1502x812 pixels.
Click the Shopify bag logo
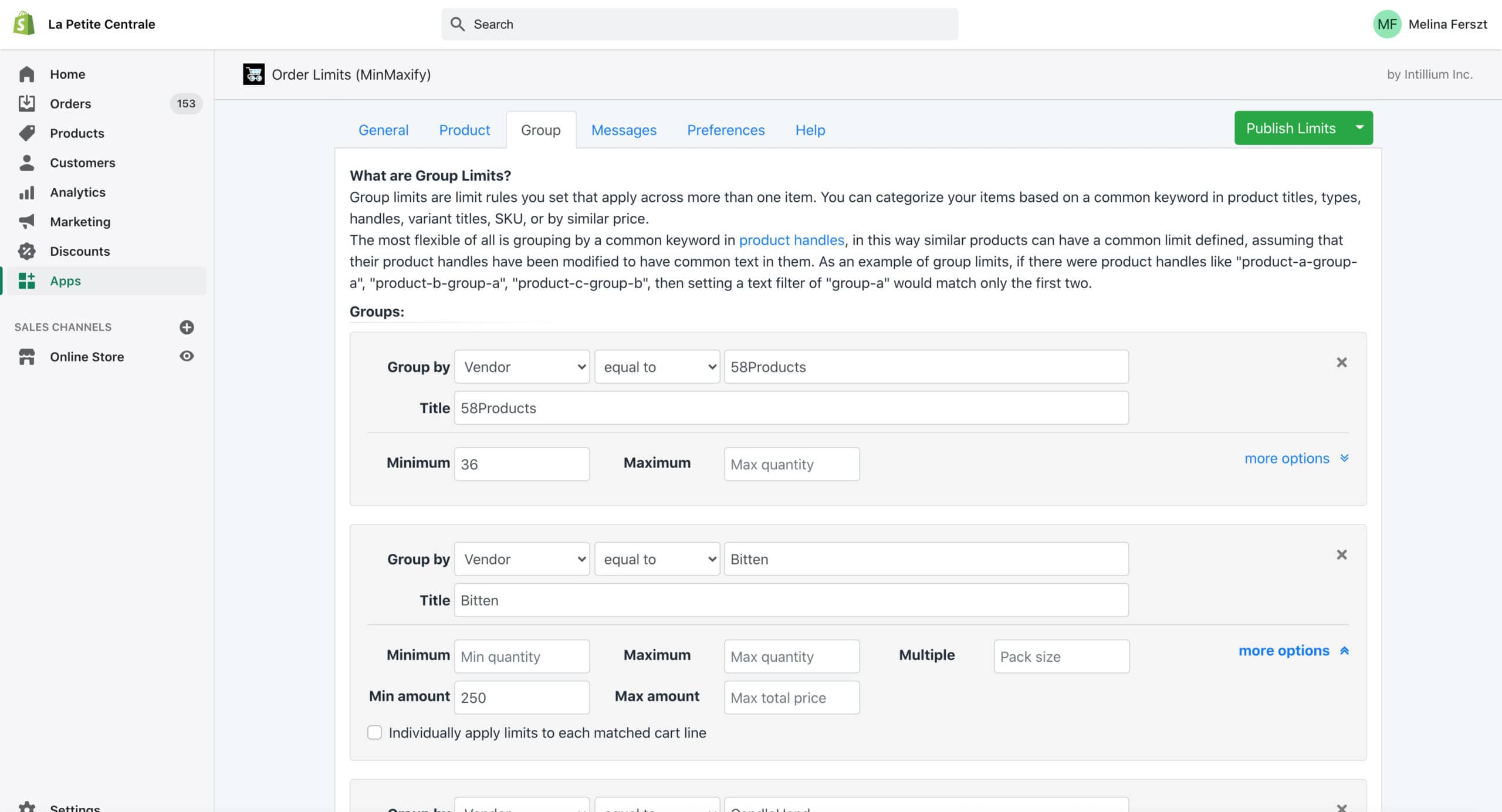pyautogui.click(x=24, y=24)
